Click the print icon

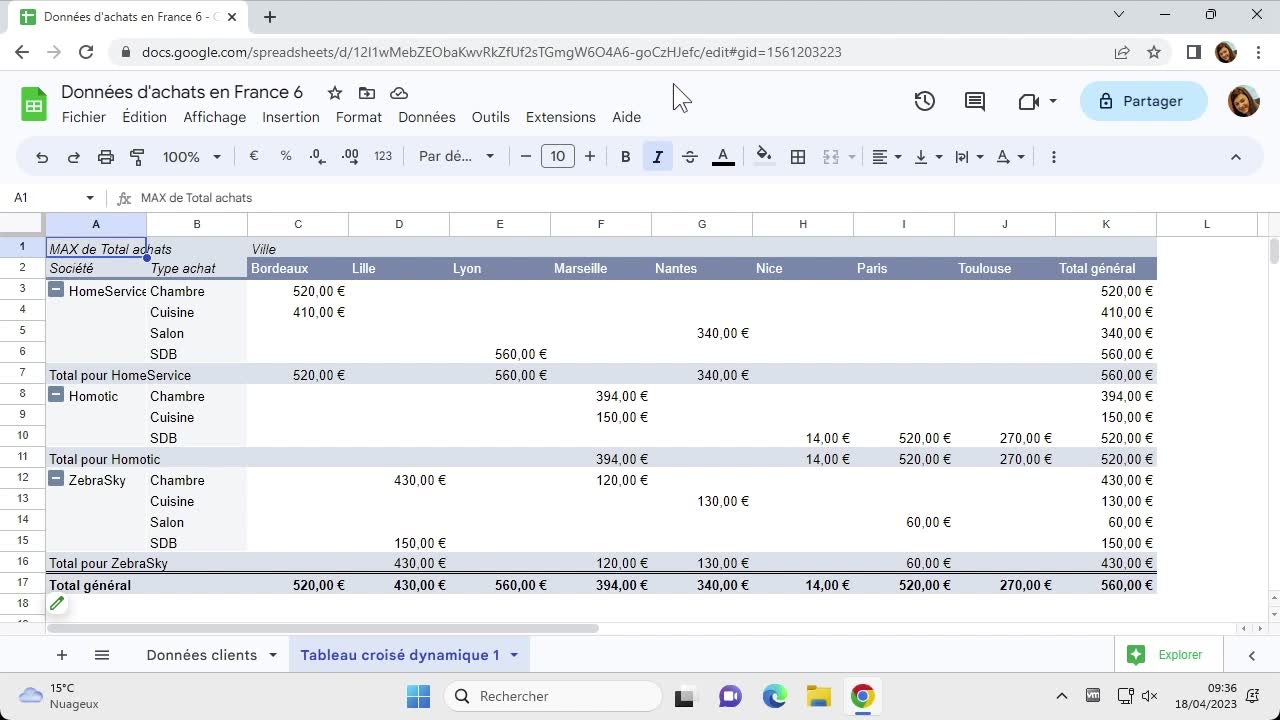coord(106,157)
